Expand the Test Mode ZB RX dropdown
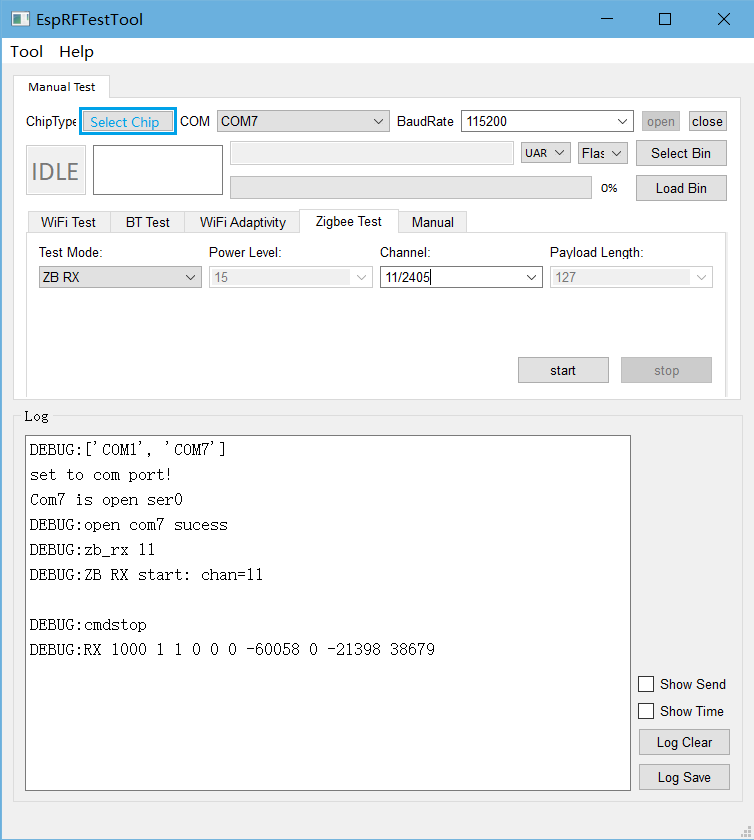 tap(120, 277)
